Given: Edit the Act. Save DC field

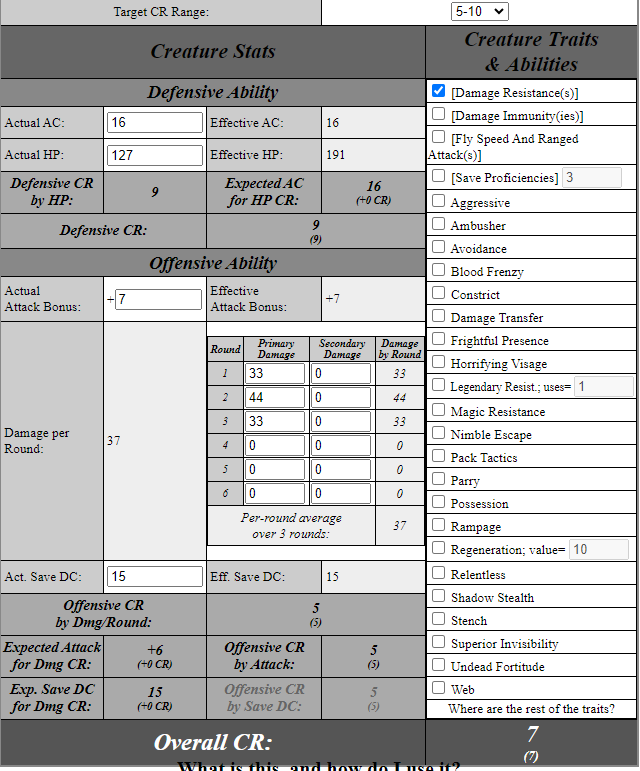Looking at the screenshot, I should [x=155, y=576].
